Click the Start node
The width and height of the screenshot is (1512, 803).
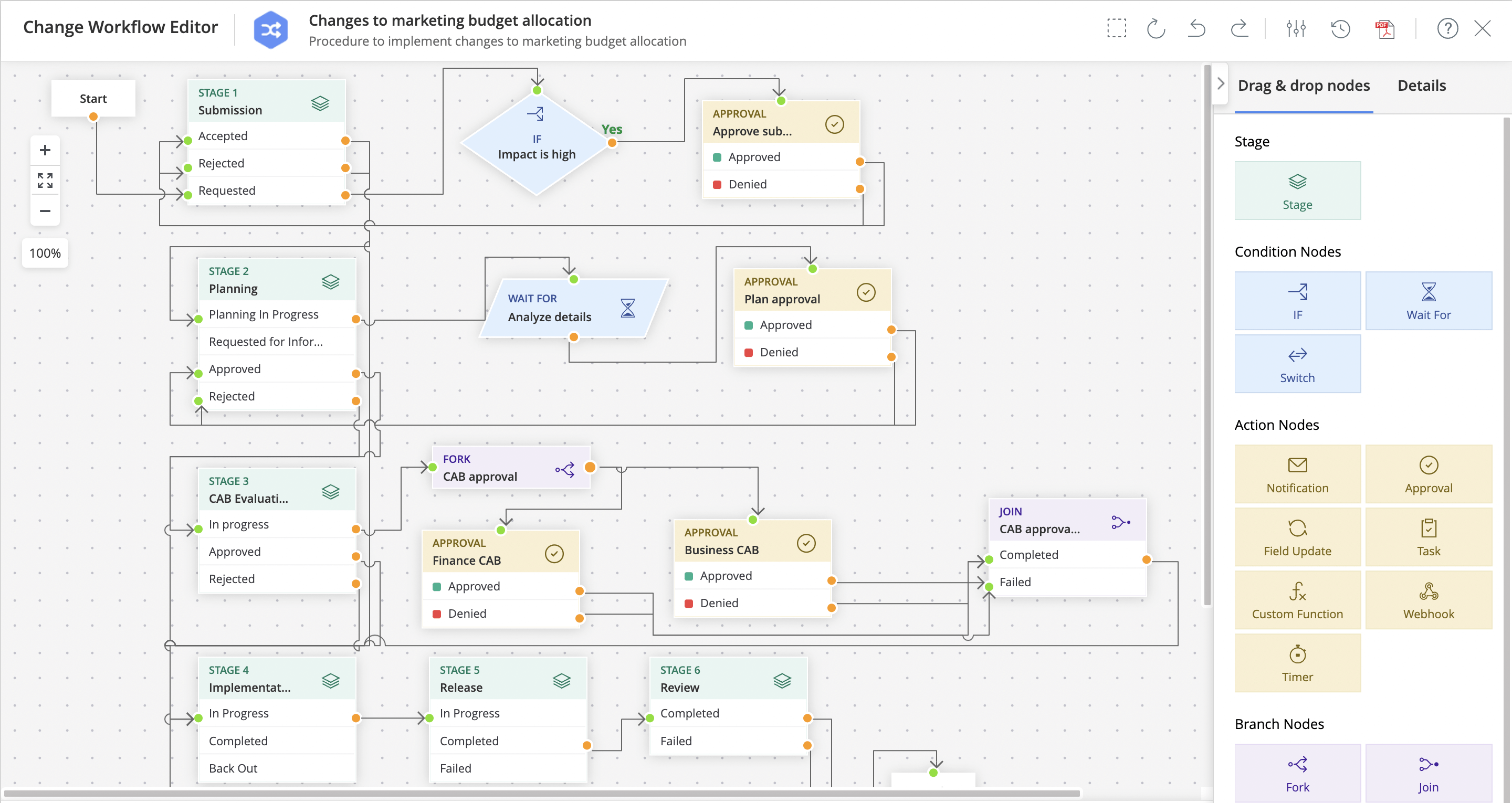pyautogui.click(x=93, y=98)
